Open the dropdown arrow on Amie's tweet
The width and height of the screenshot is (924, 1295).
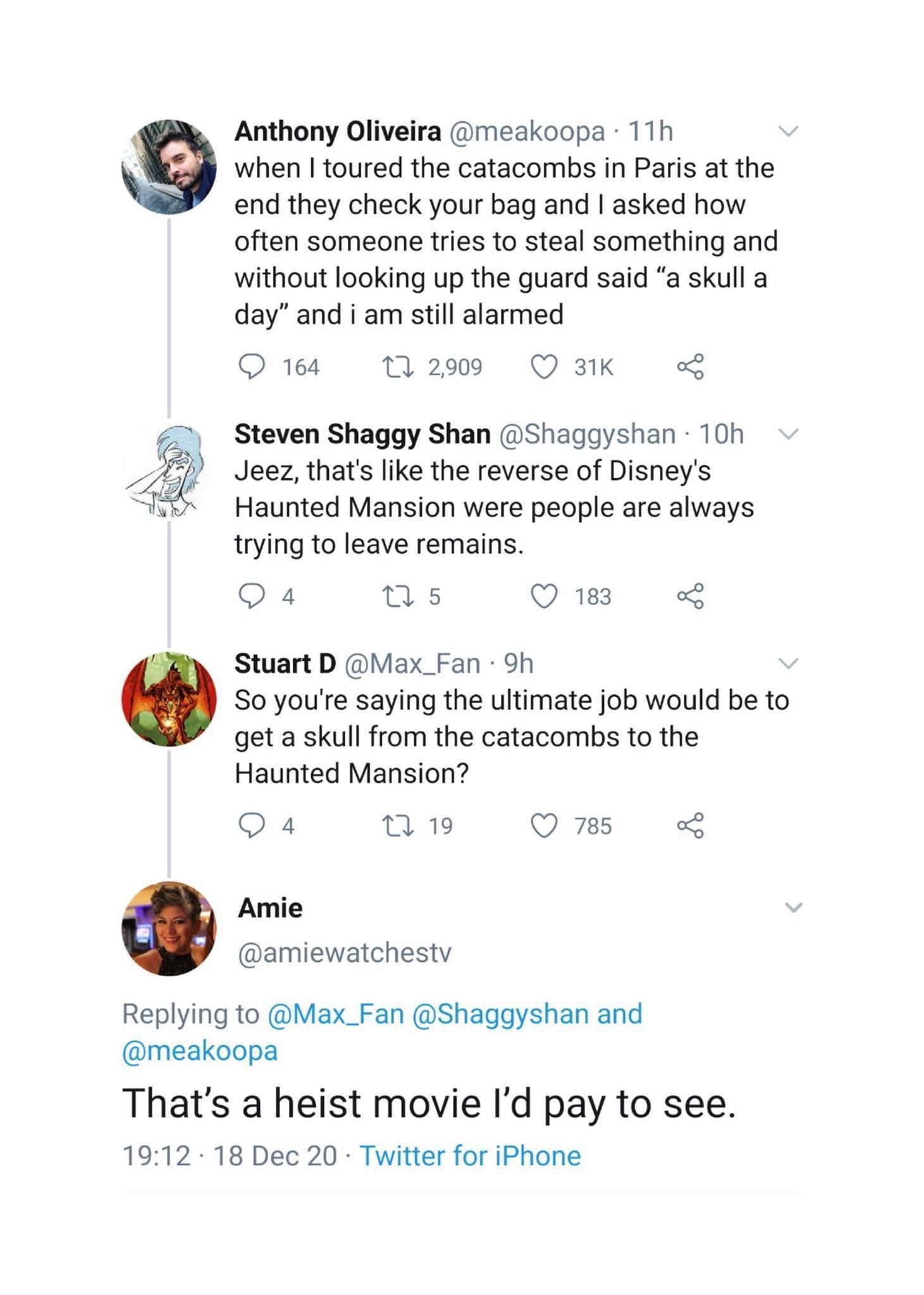click(793, 907)
